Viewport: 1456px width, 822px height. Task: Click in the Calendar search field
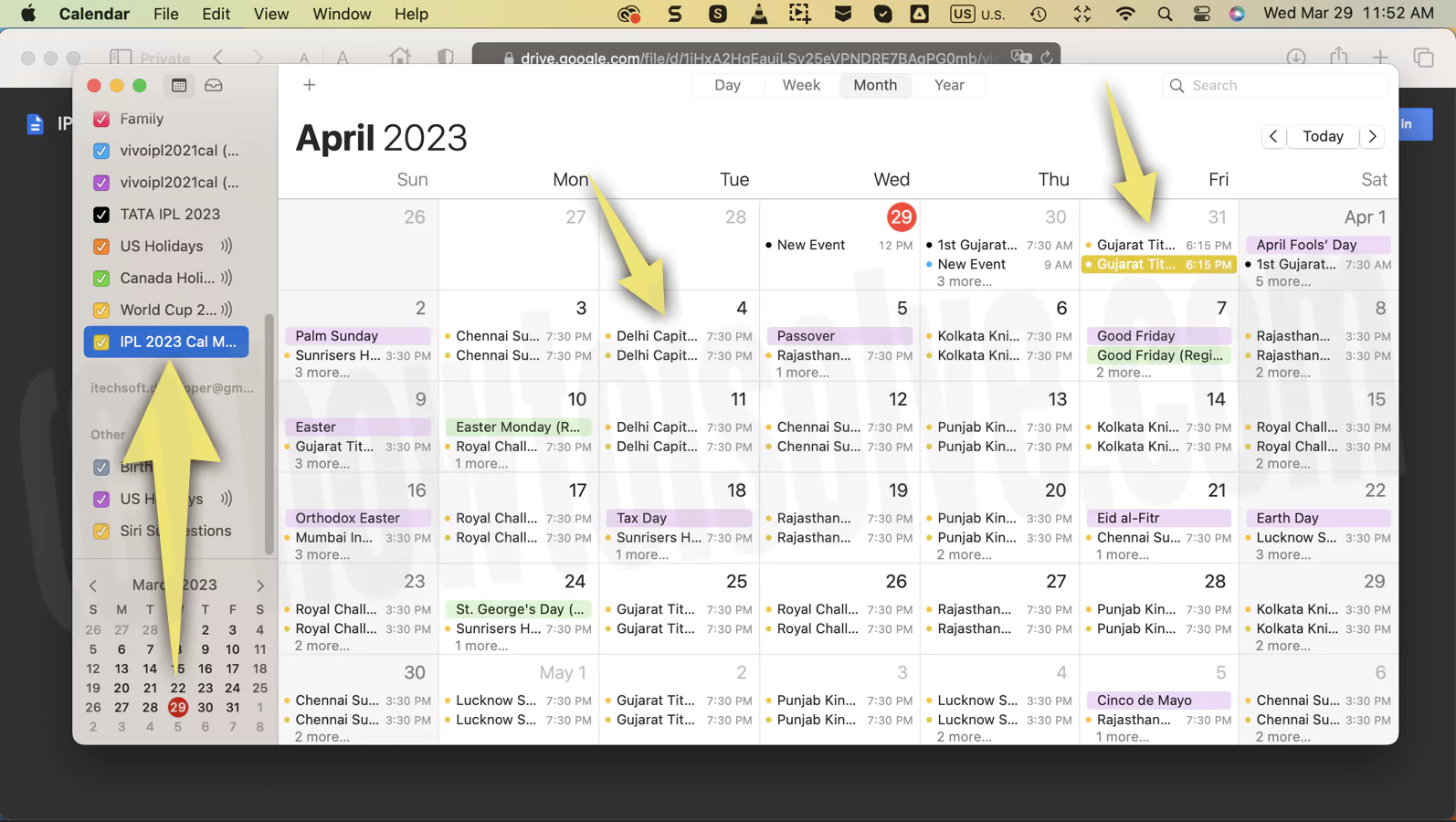1275,85
